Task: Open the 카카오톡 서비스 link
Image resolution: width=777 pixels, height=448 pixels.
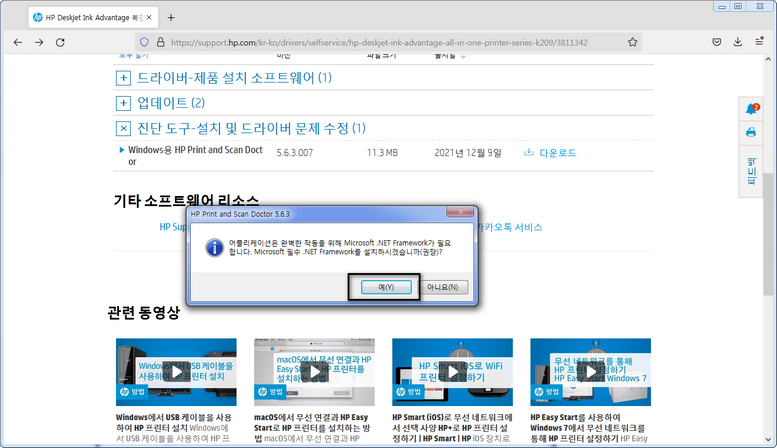Action: coord(509,227)
